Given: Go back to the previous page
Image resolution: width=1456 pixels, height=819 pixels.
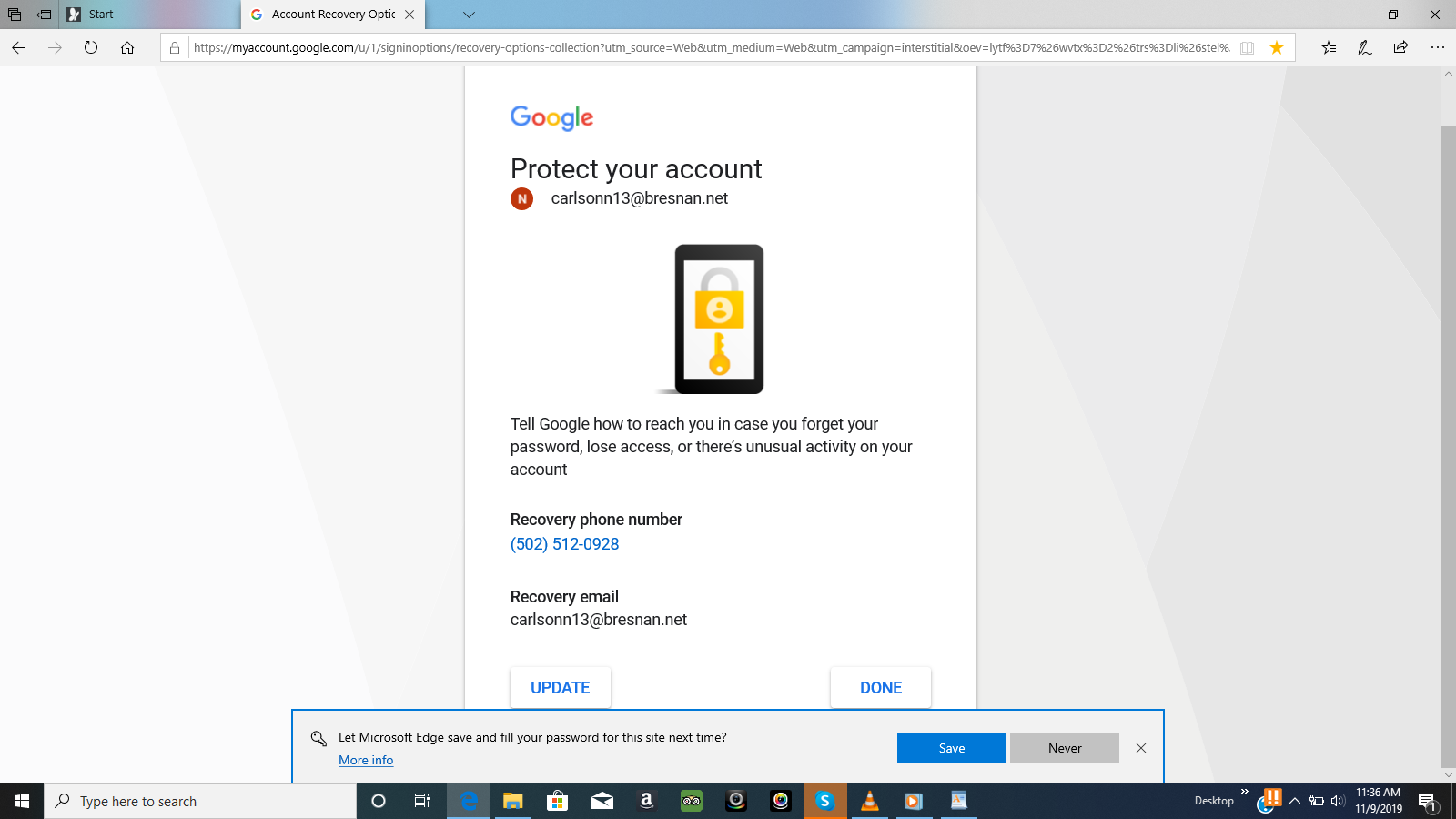Looking at the screenshot, I should [19, 48].
